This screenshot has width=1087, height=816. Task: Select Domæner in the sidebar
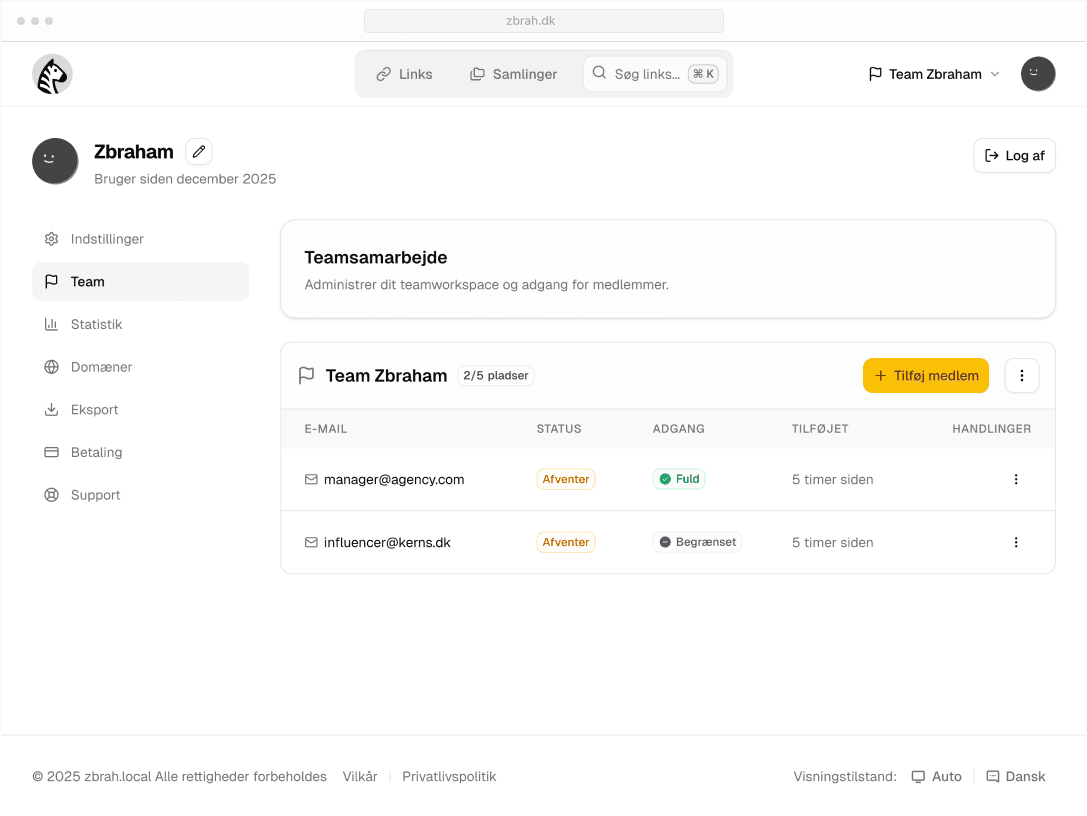click(x=101, y=367)
